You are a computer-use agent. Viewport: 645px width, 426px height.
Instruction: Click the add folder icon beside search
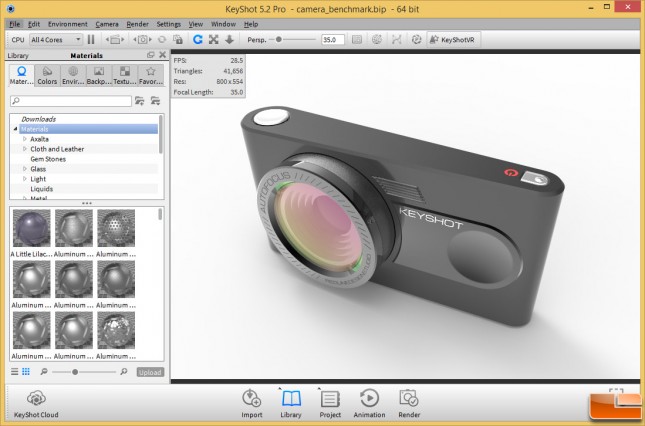coord(140,101)
